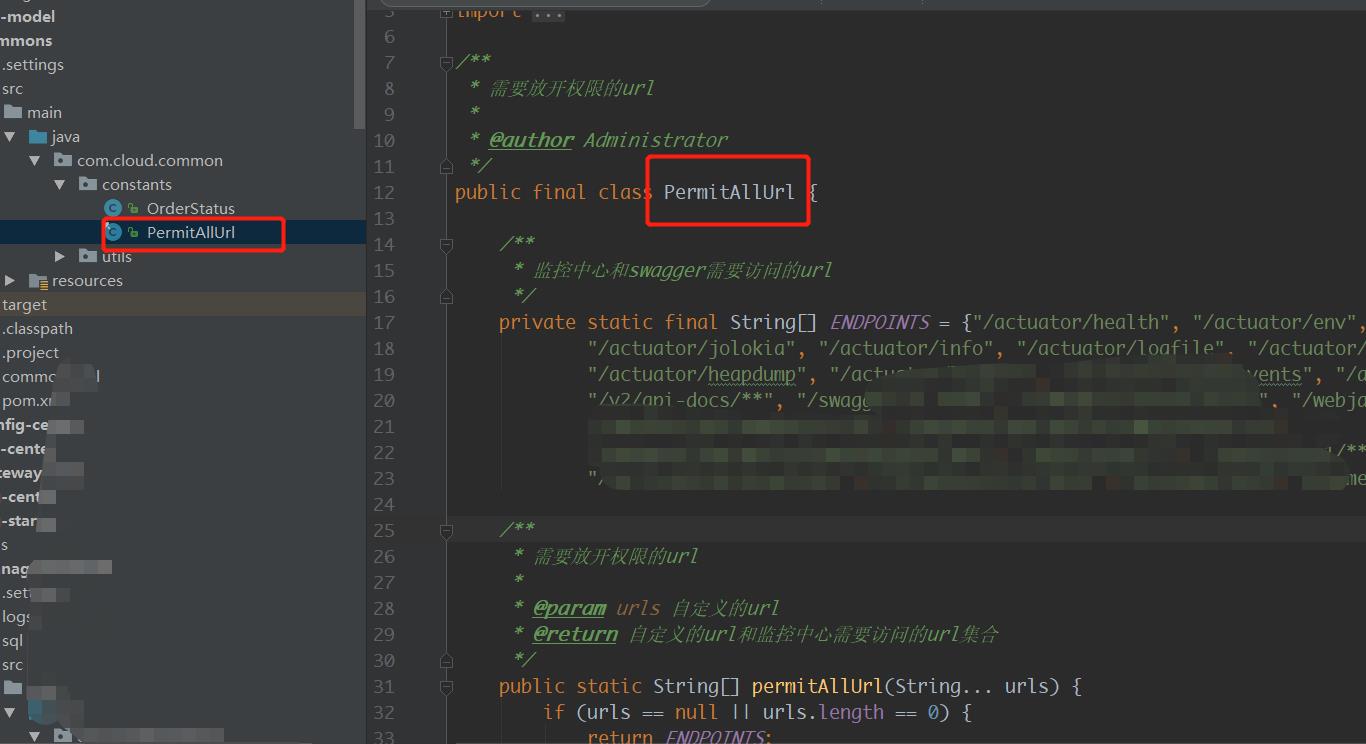
Task: Click fold end marker at line 11
Action: (446, 166)
